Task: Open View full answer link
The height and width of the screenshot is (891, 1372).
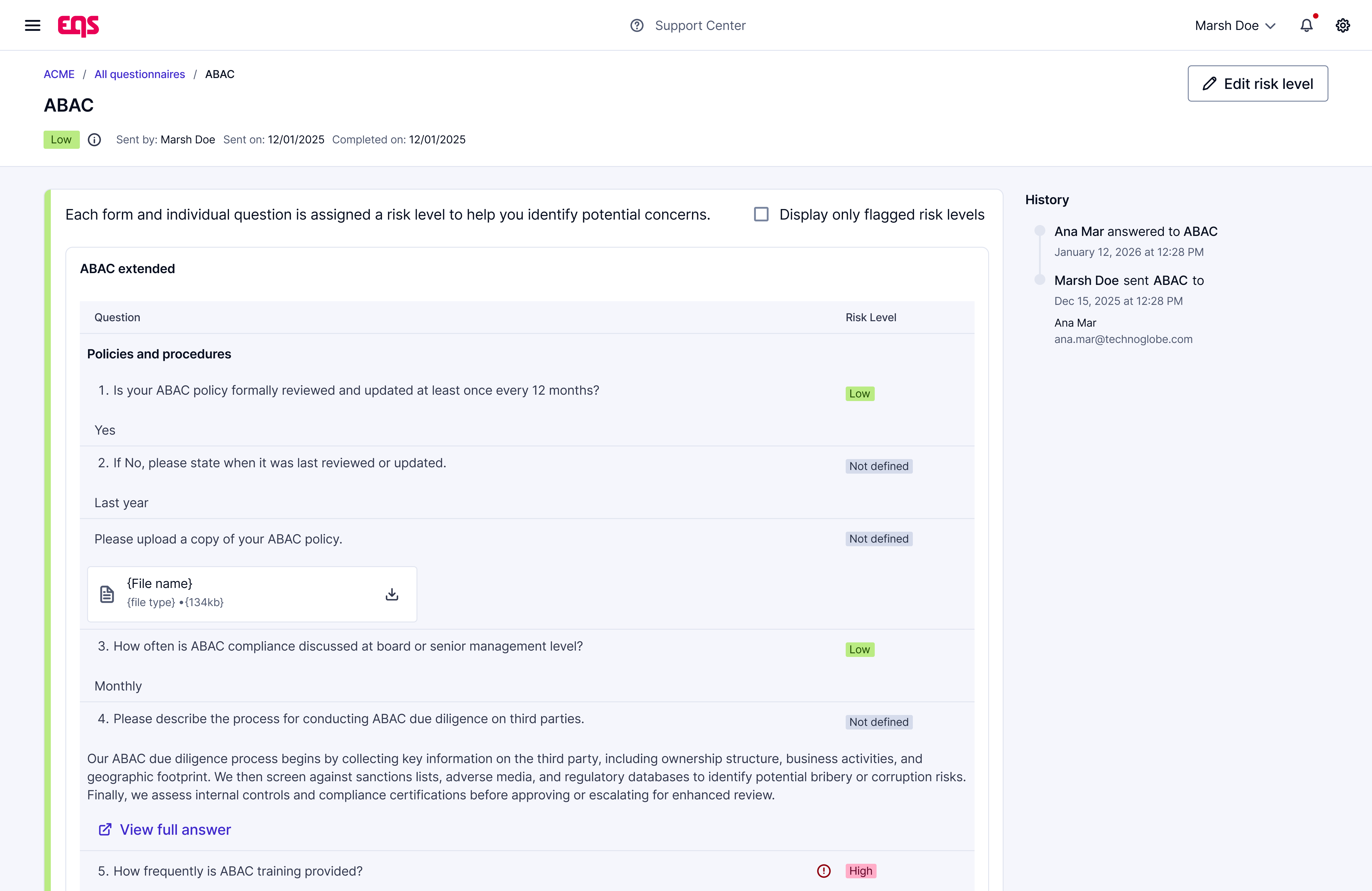Action: pos(175,829)
